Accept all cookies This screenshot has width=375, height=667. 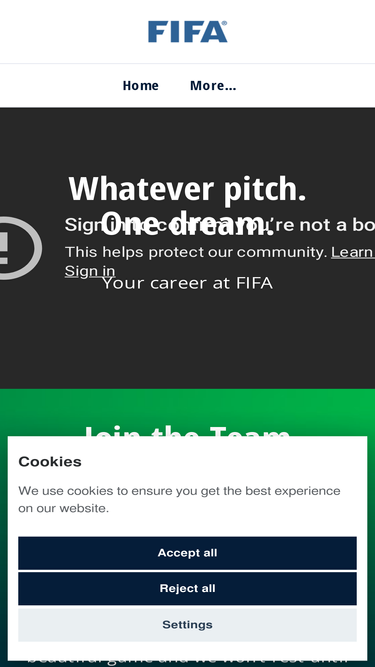[x=188, y=553]
